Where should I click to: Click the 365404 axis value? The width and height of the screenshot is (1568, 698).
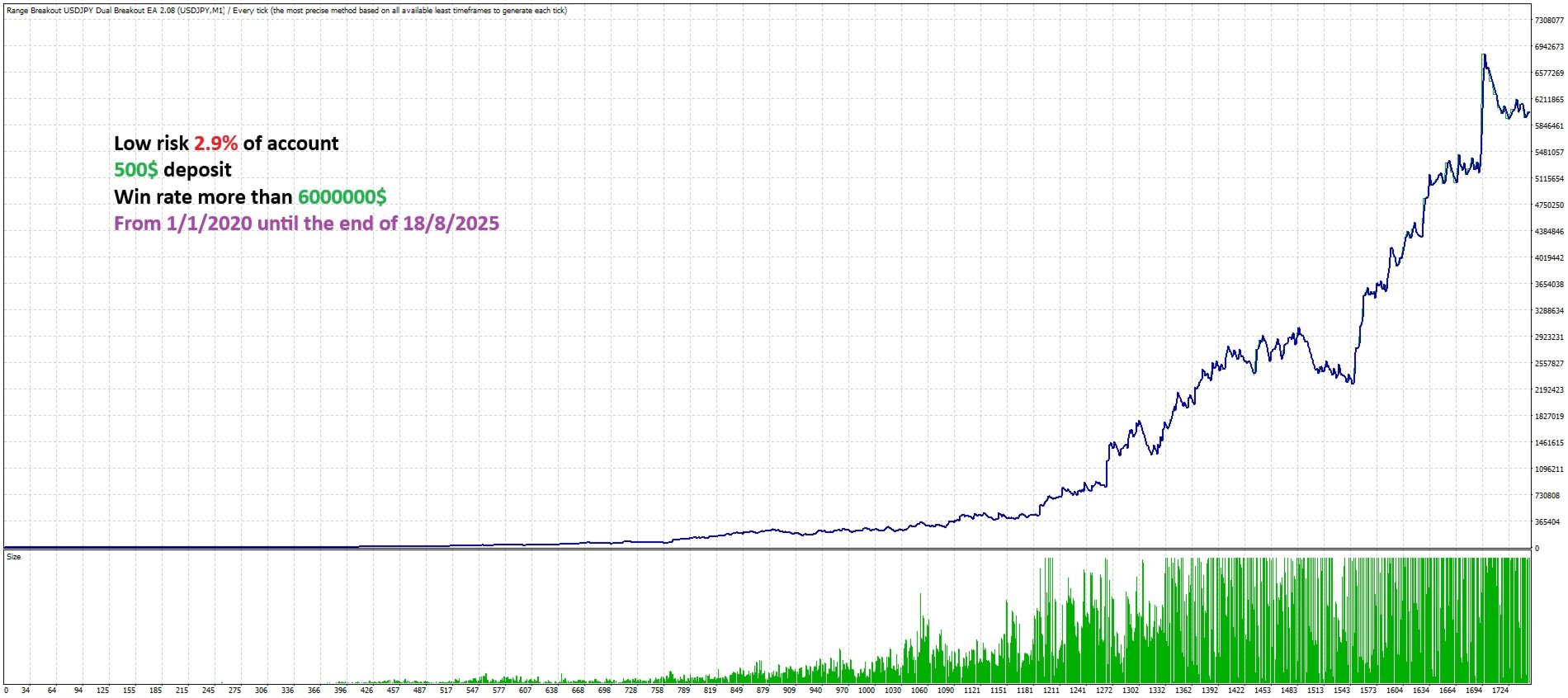pos(1547,522)
